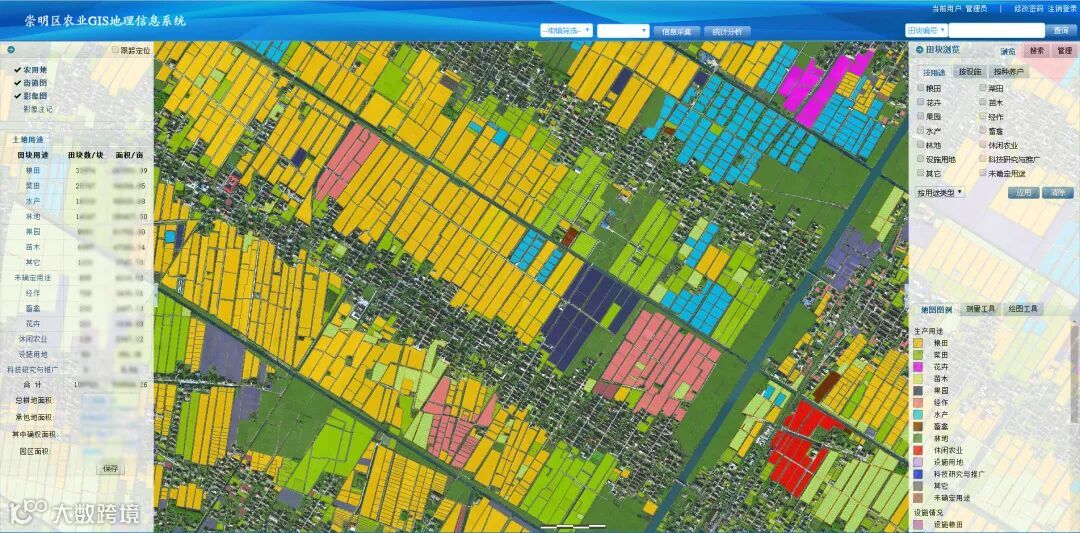
Task: Click the 休闲农业 red legend swatch
Action: [918, 449]
